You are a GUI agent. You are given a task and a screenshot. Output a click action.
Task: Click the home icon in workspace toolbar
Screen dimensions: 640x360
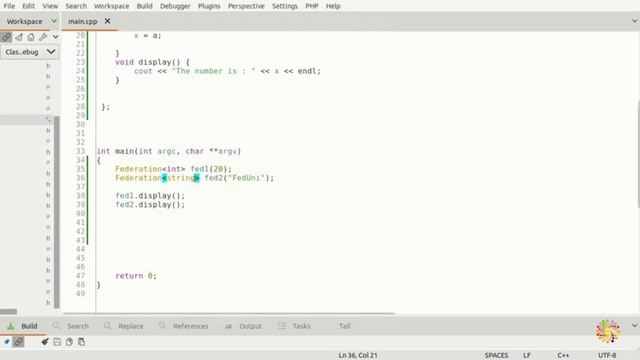click(x=31, y=37)
